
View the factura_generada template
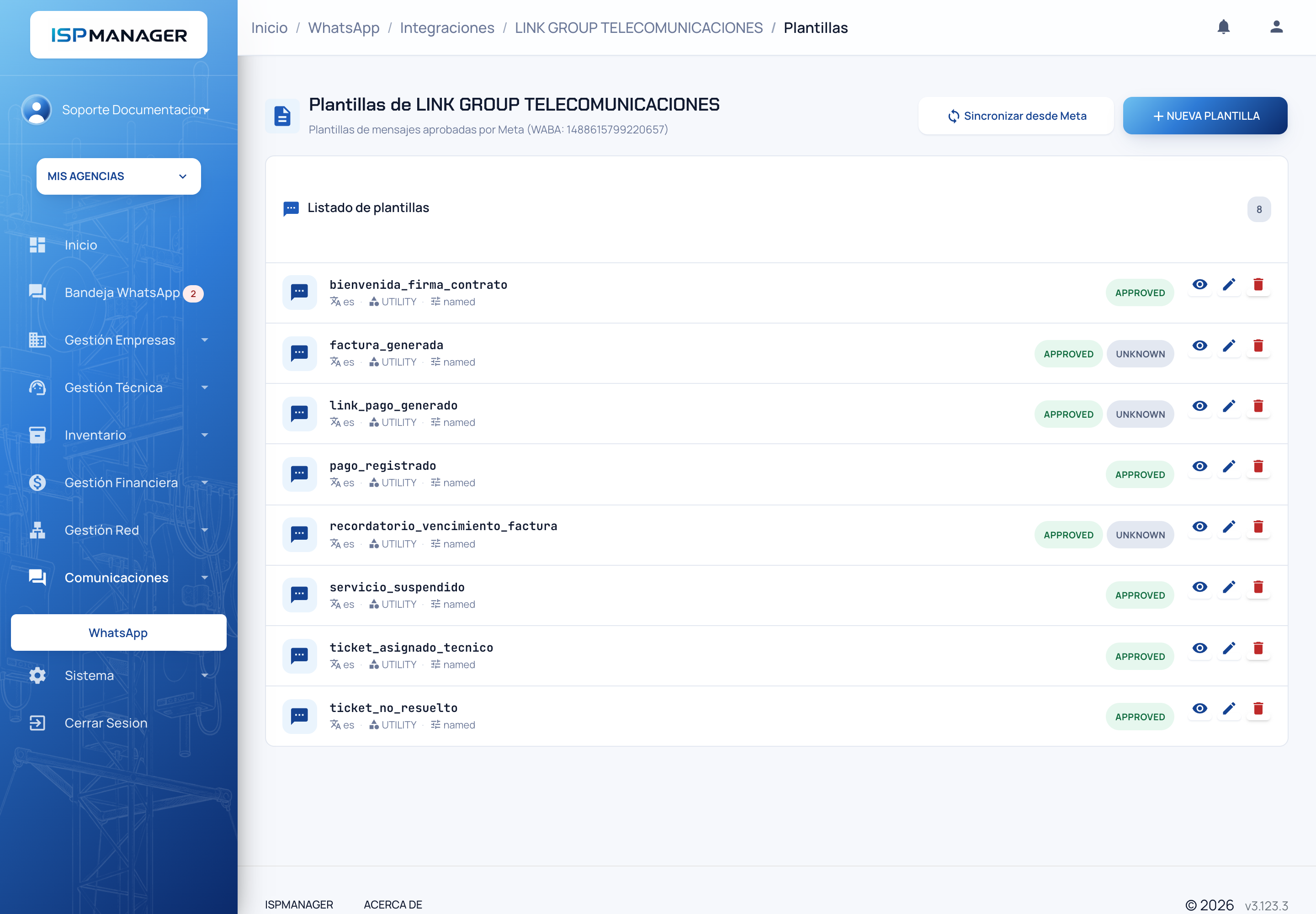click(1200, 346)
